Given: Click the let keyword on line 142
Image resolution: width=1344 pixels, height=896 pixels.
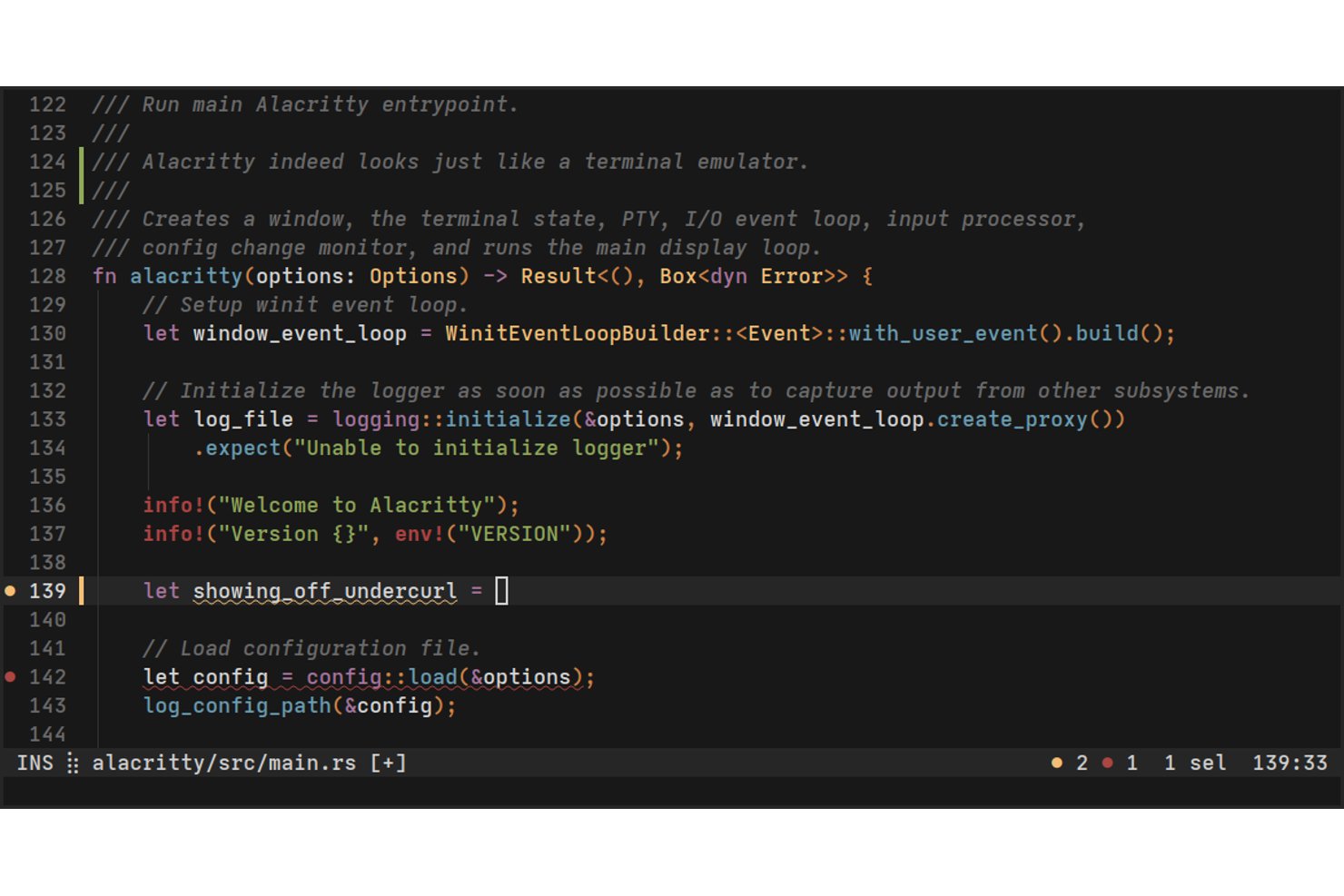Looking at the screenshot, I should pyautogui.click(x=162, y=677).
